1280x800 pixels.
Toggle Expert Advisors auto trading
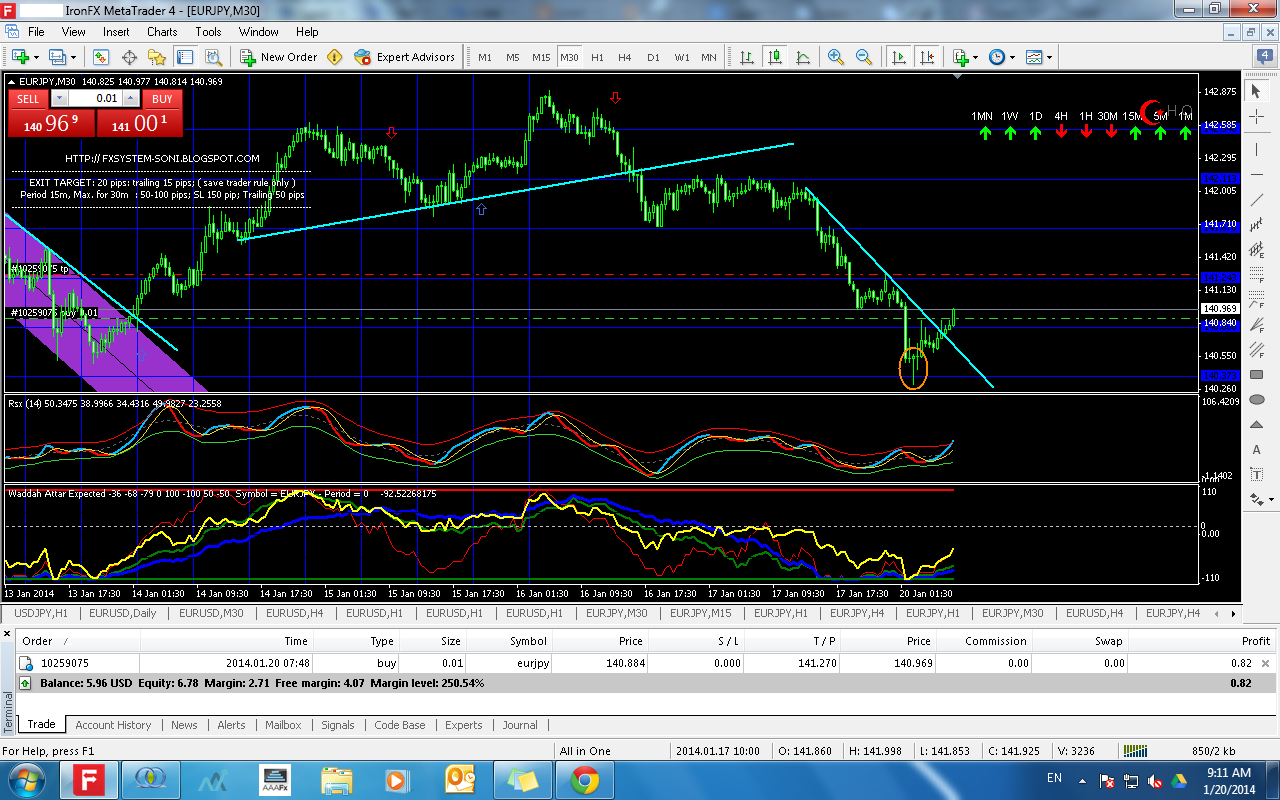click(404, 57)
